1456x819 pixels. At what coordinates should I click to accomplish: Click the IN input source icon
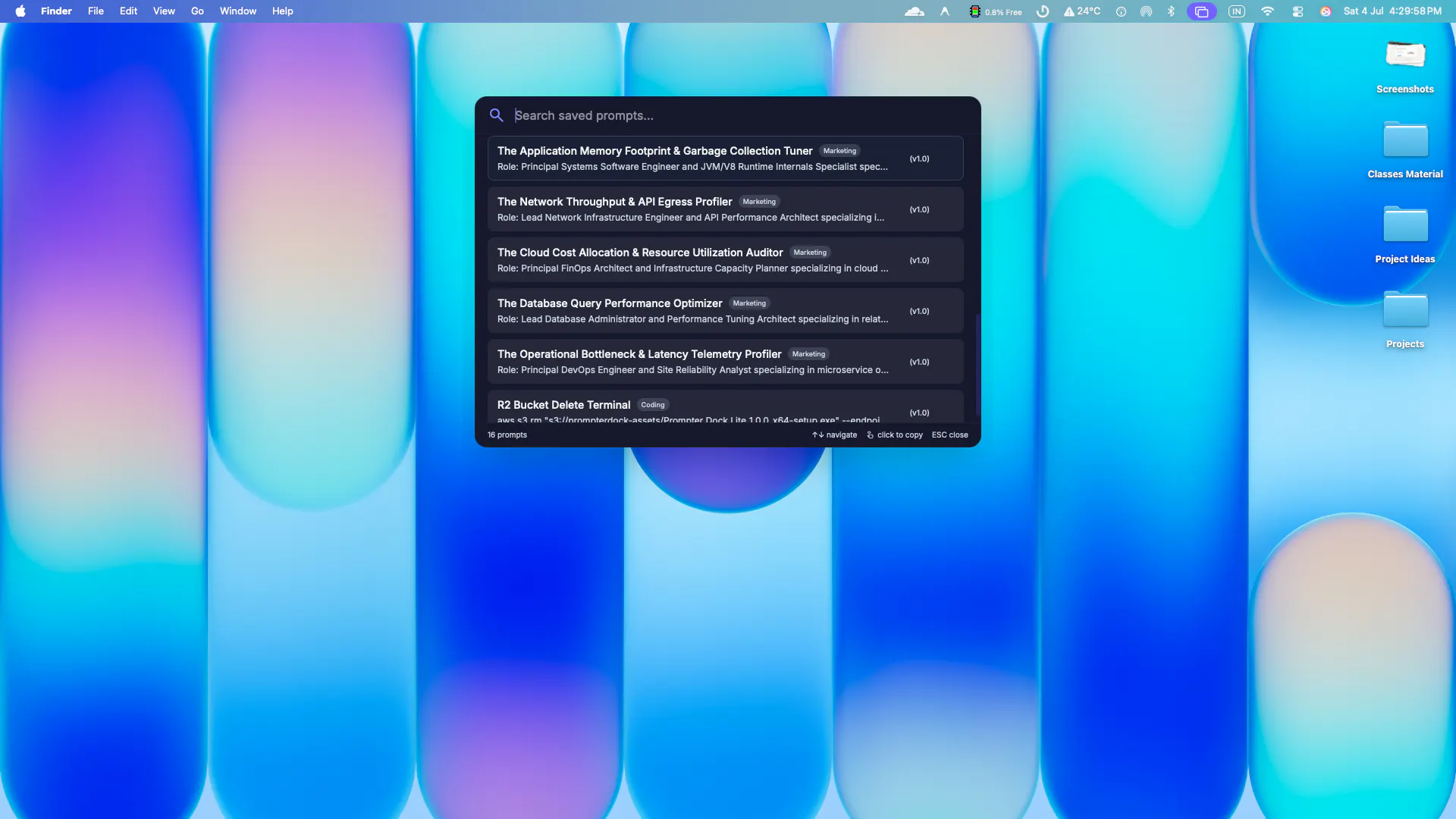click(x=1236, y=11)
